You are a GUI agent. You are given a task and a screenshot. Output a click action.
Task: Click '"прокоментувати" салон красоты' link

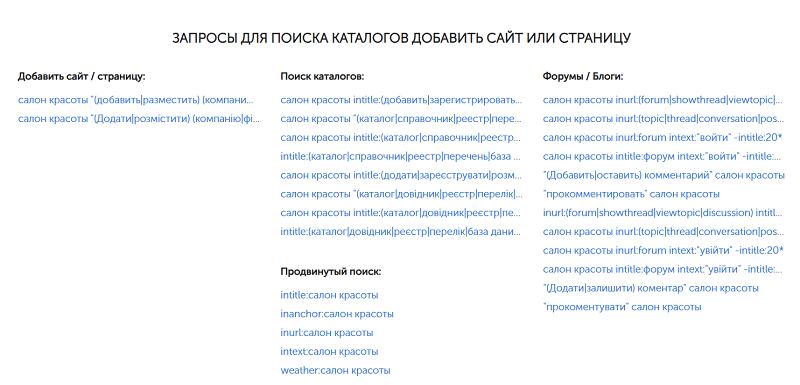coord(622,307)
